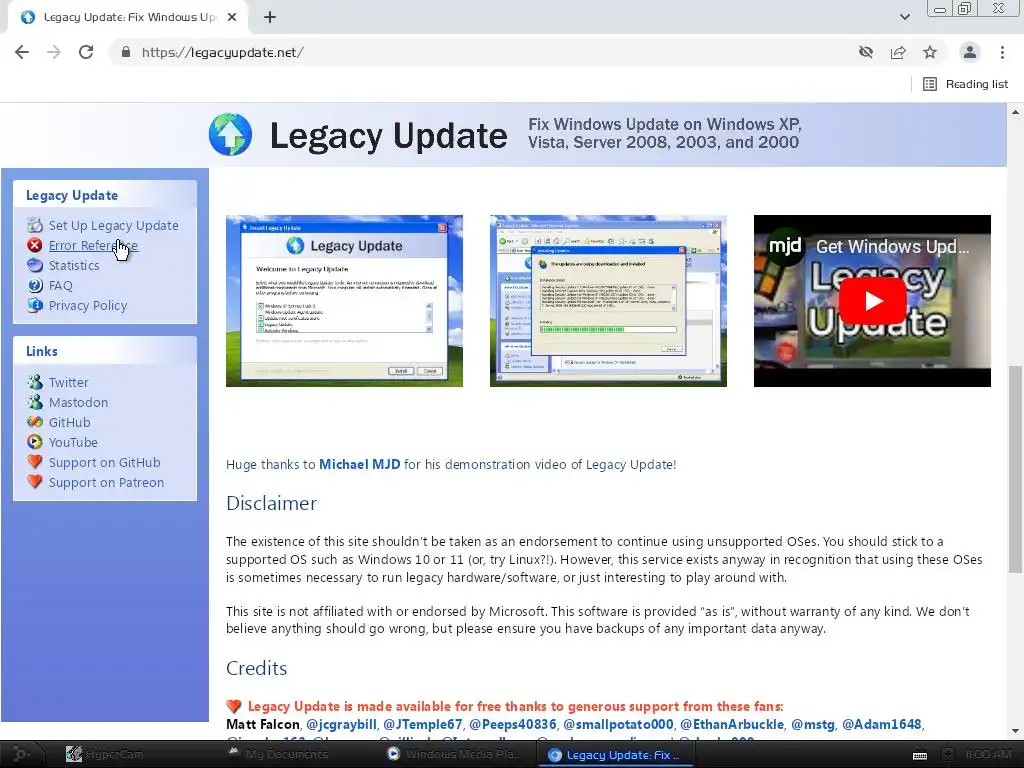Bookmark this page with the star icon
This screenshot has height=768, width=1024.
[930, 52]
